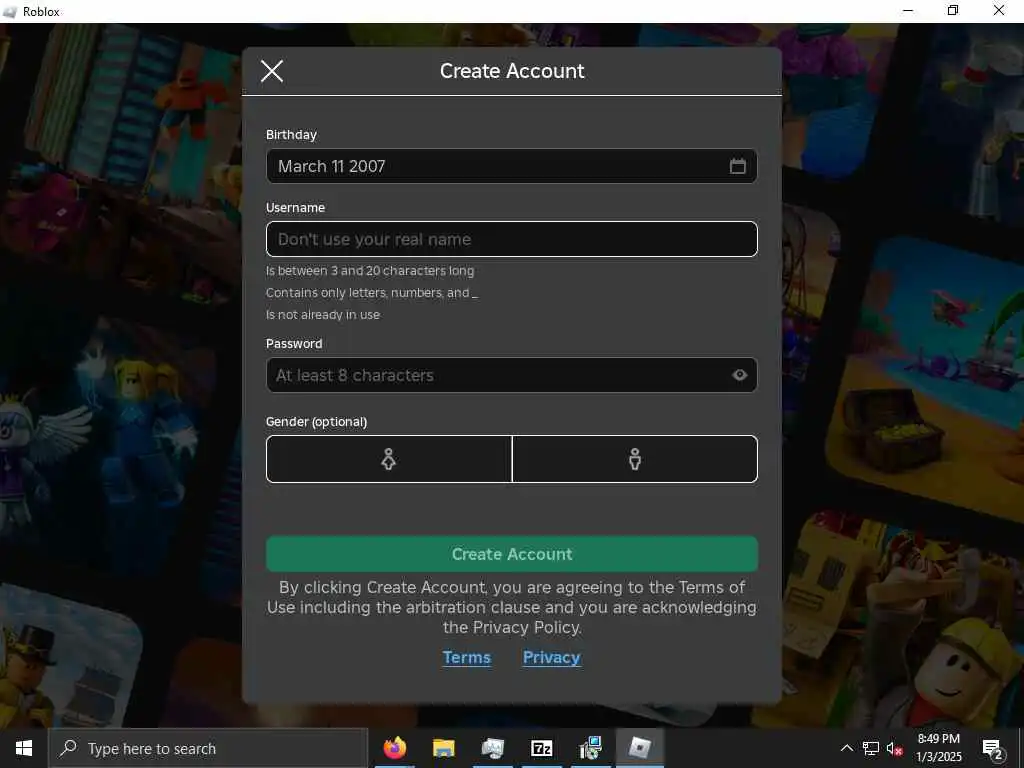Screen dimensions: 1024x768
Task: Click the "Gender (optional)" label
Action: click(316, 422)
